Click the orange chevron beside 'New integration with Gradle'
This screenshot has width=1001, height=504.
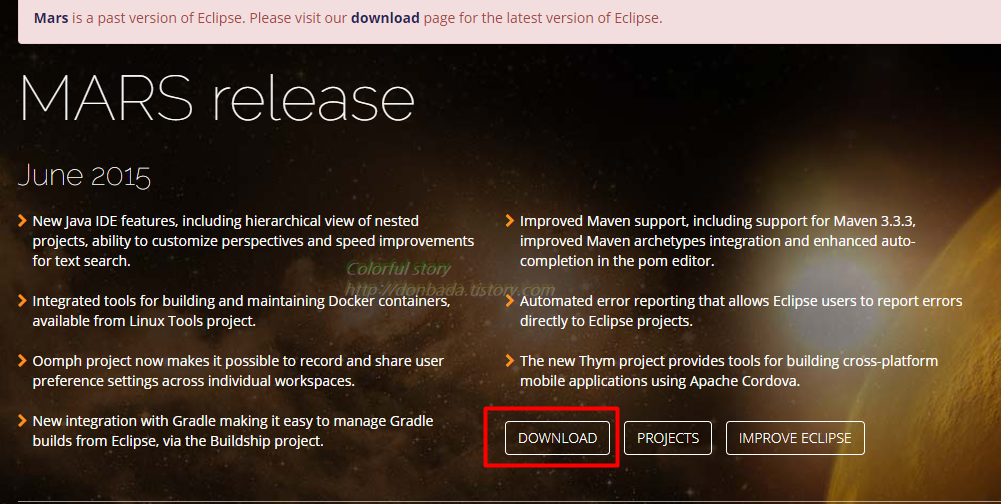22,421
